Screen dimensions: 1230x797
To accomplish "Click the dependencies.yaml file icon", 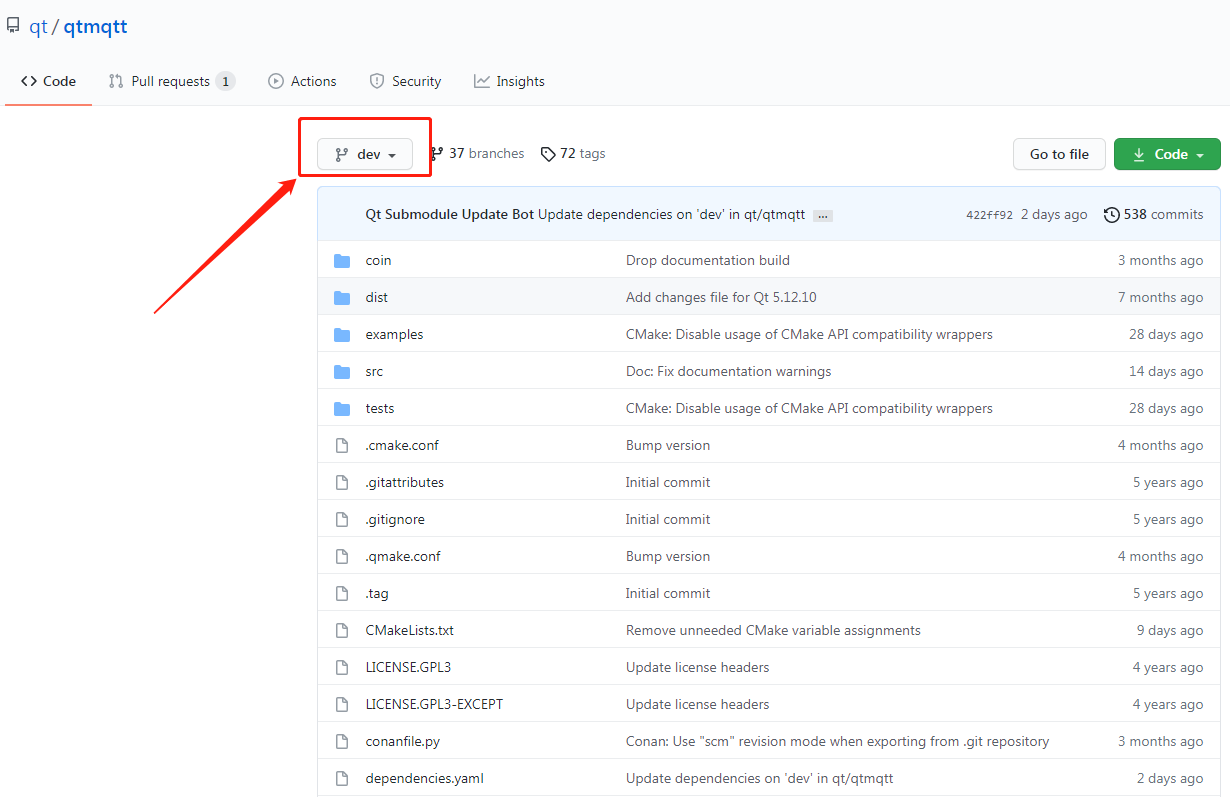I will [x=342, y=779].
